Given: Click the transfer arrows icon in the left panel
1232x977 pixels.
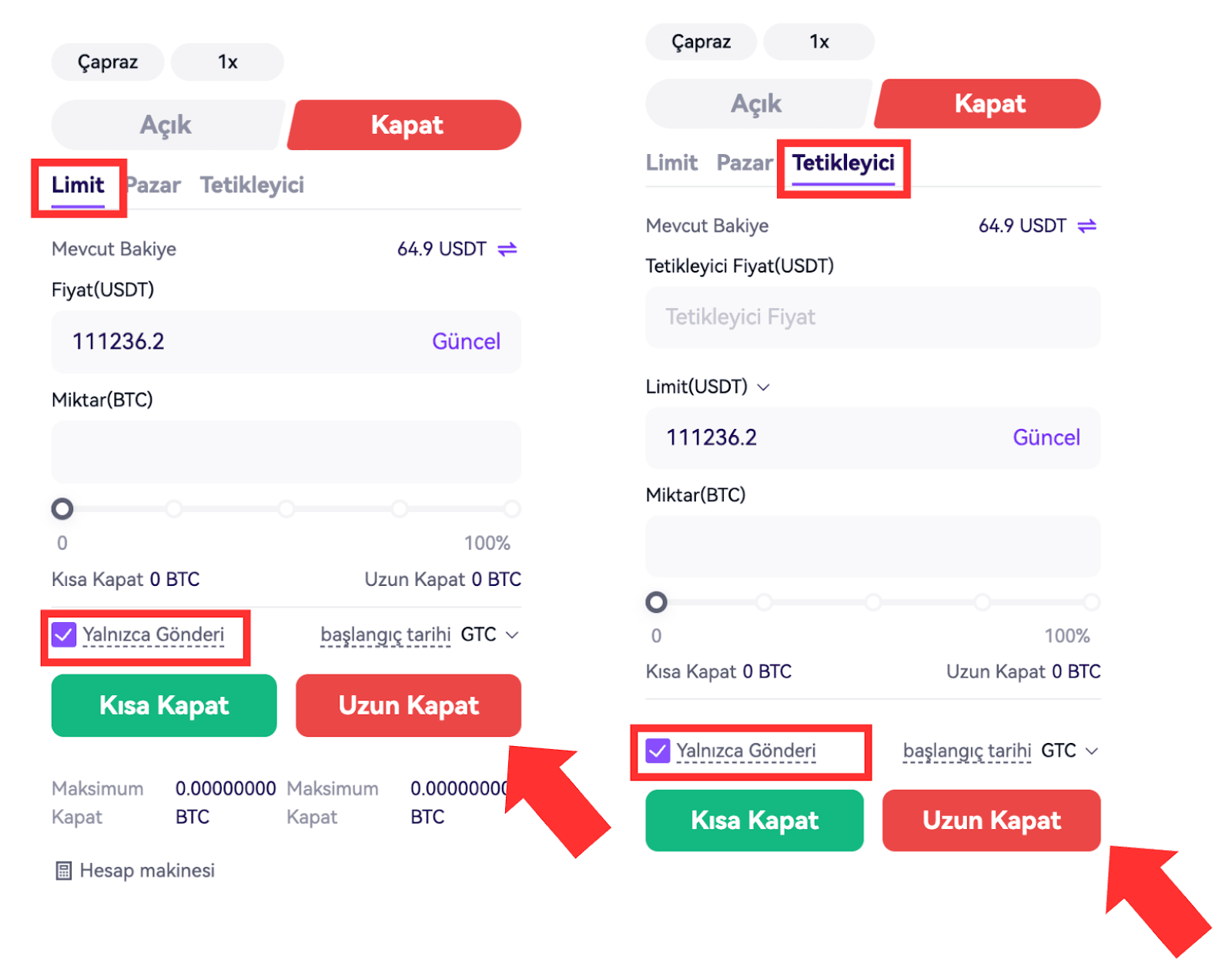Looking at the screenshot, I should [x=507, y=249].
